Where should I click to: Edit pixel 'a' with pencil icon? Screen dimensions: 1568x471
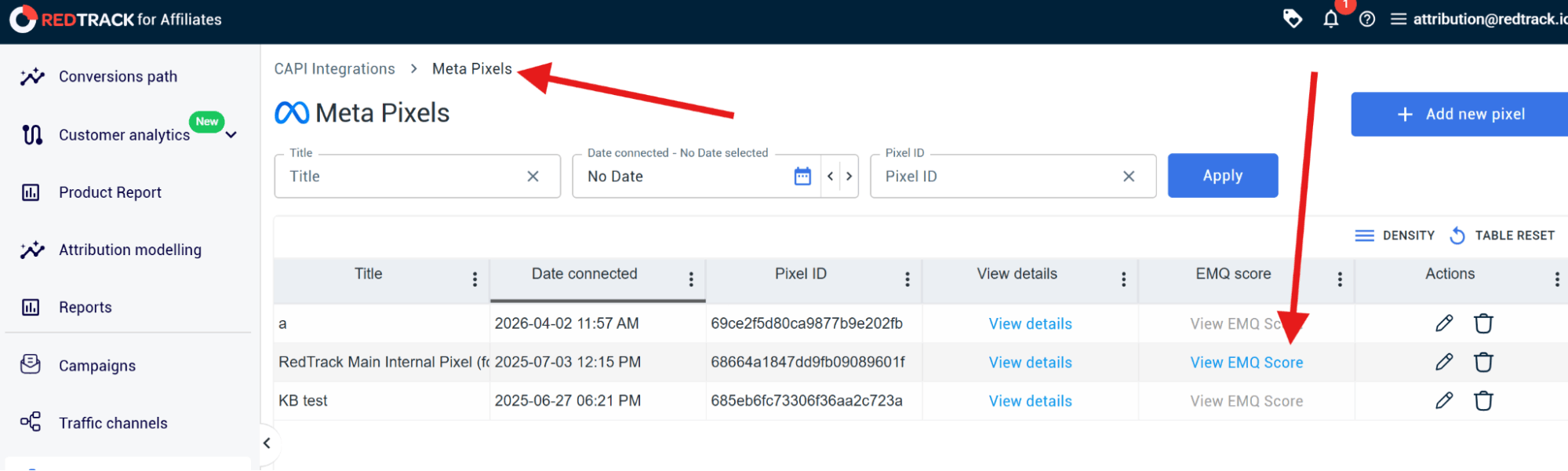coord(1444,323)
